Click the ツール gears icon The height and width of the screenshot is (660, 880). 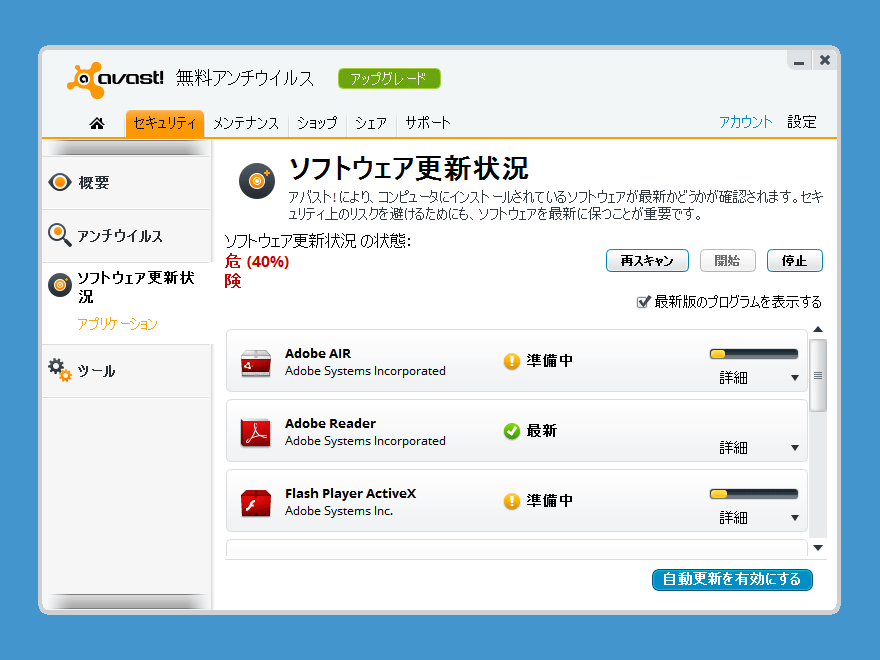point(59,370)
